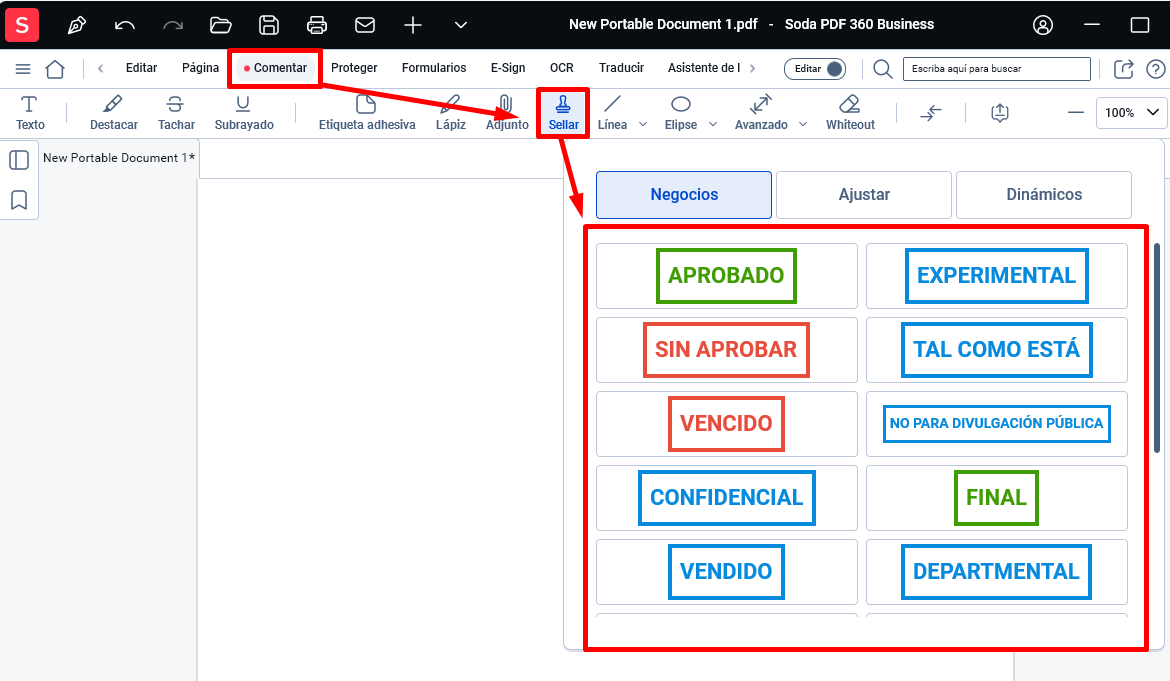This screenshot has height=681, width=1170.
Task: Select the Etiqueta adhesiva sticky note tool
Action: [367, 113]
